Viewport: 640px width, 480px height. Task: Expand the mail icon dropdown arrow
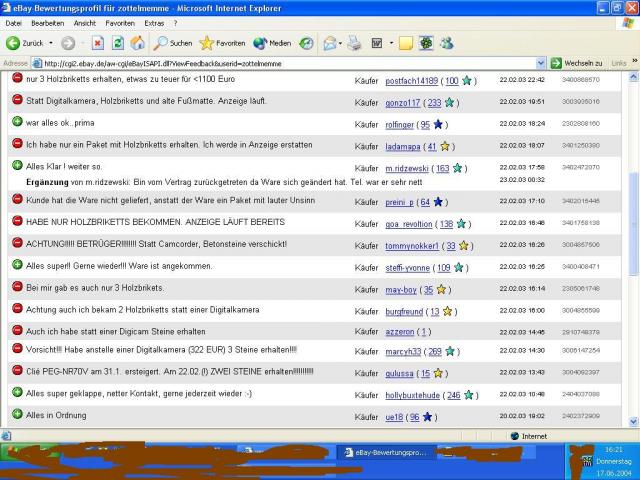pos(340,43)
